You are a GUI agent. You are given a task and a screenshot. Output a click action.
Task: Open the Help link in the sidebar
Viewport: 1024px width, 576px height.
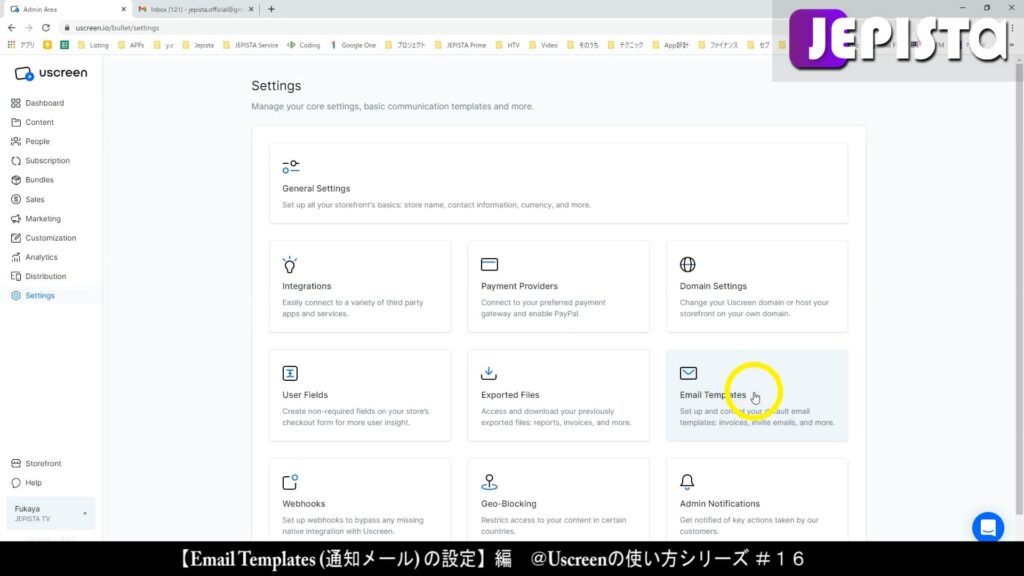coord(33,483)
